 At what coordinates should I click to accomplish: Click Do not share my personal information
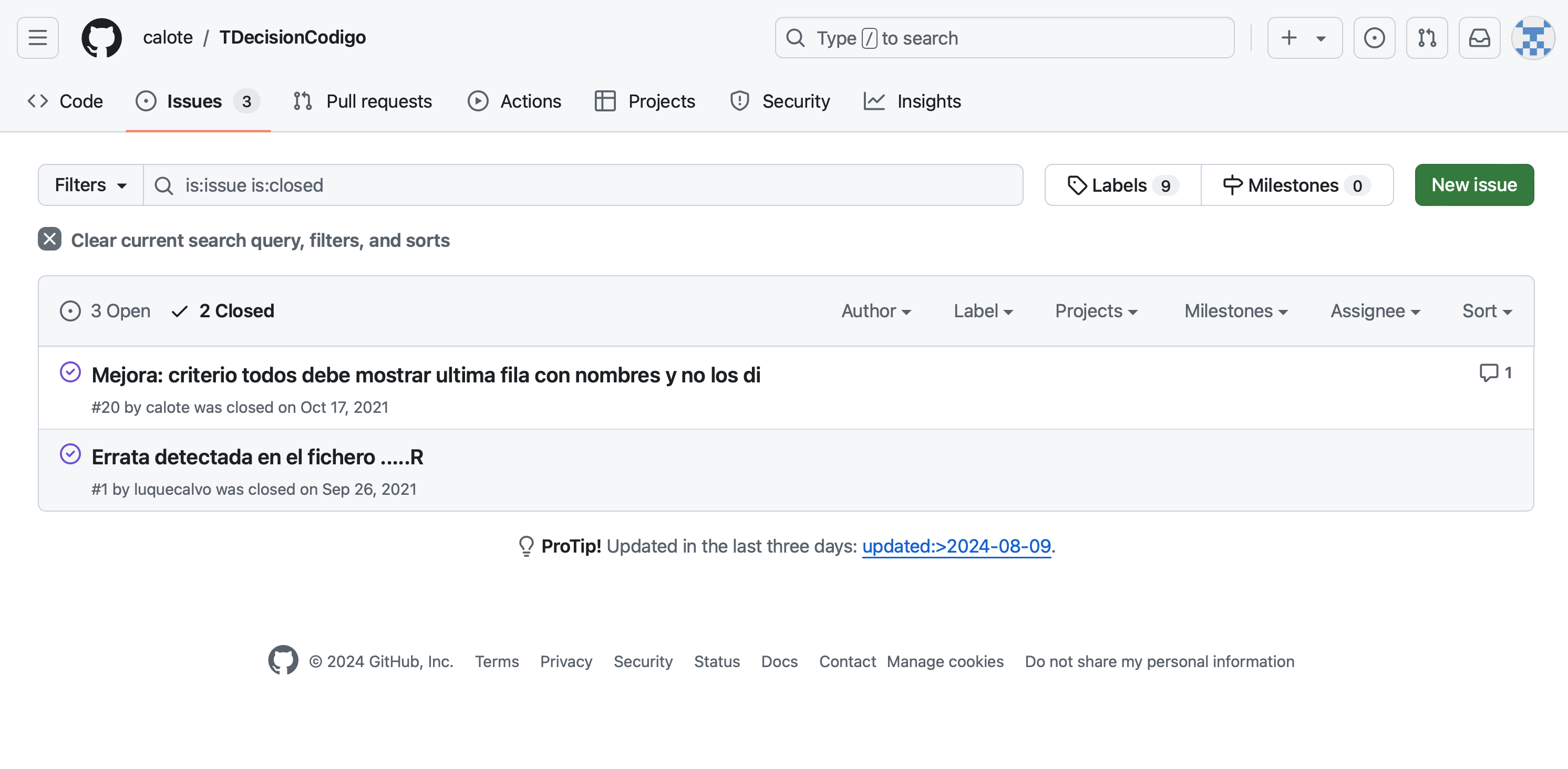pos(1160,661)
